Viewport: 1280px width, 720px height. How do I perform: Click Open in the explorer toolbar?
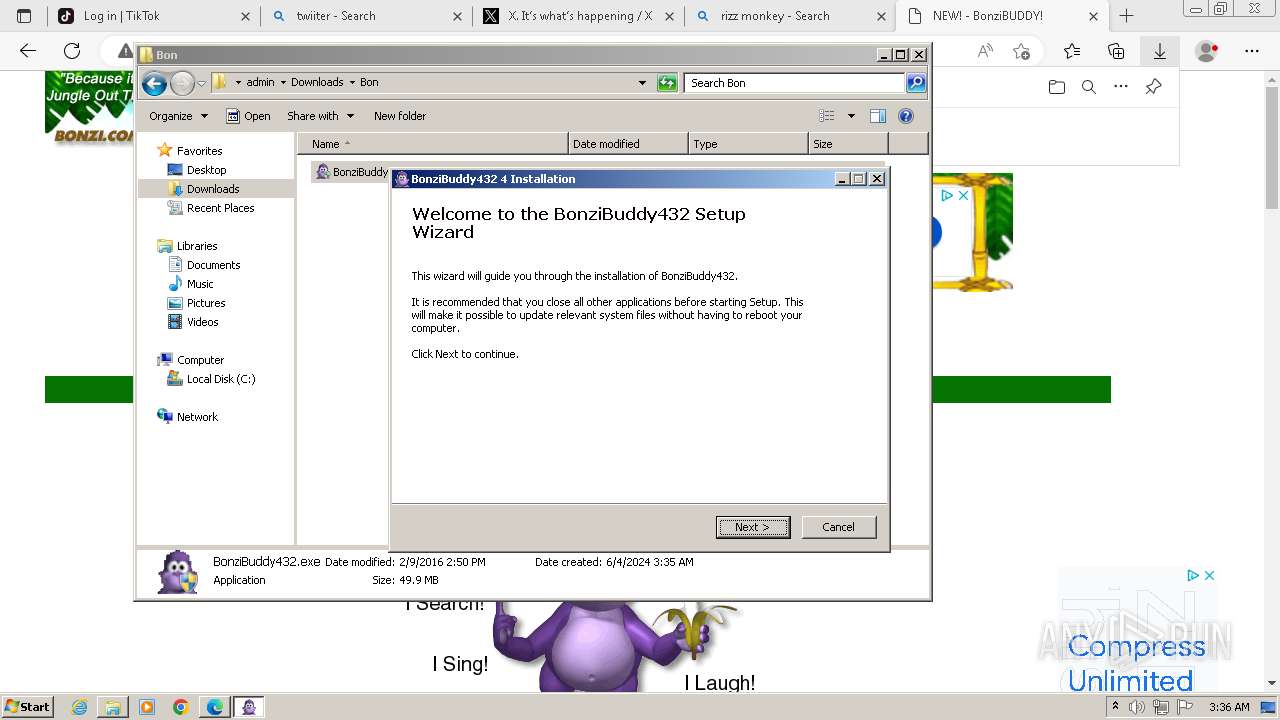[248, 116]
